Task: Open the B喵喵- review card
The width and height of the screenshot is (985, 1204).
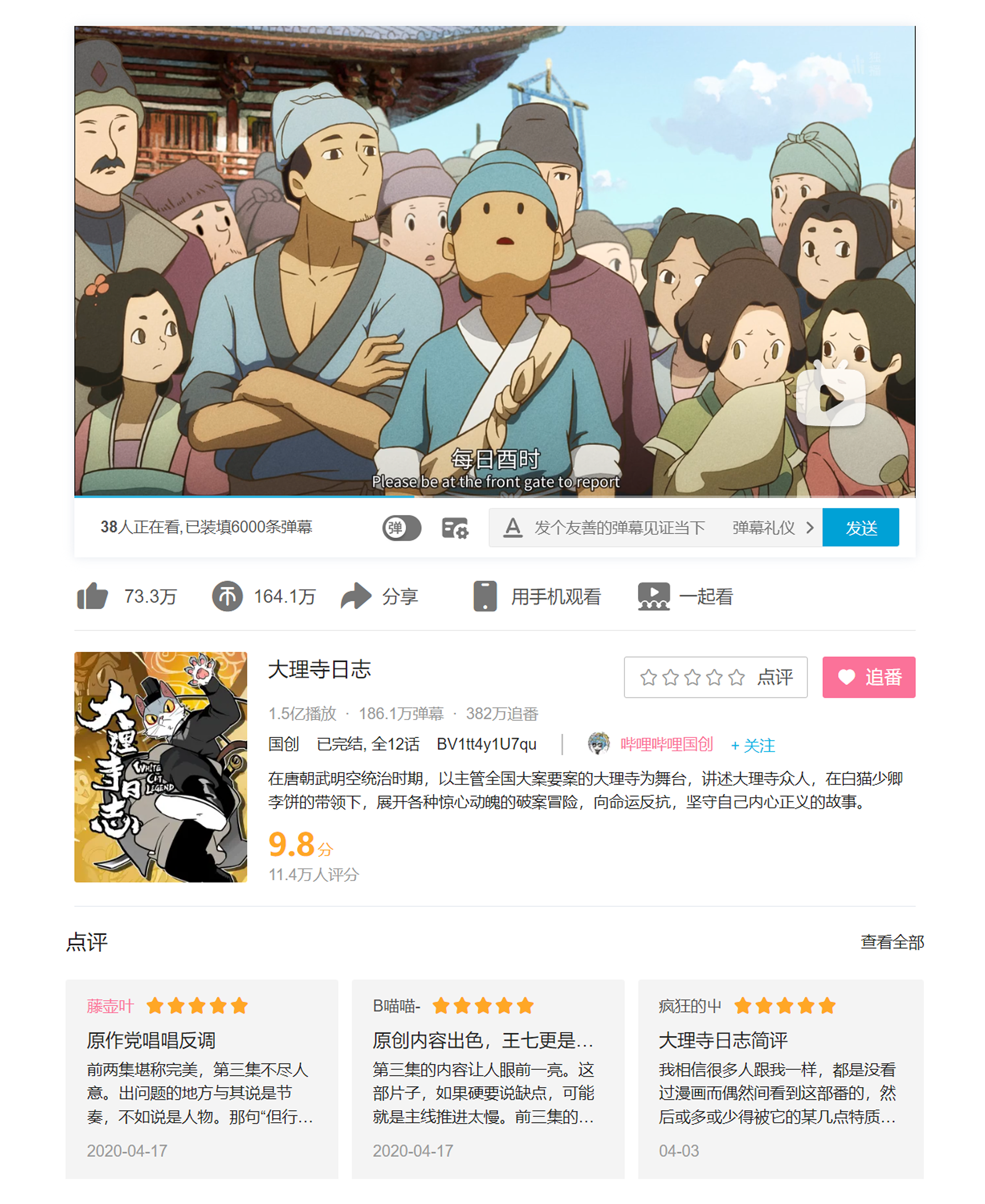Action: point(488,1078)
